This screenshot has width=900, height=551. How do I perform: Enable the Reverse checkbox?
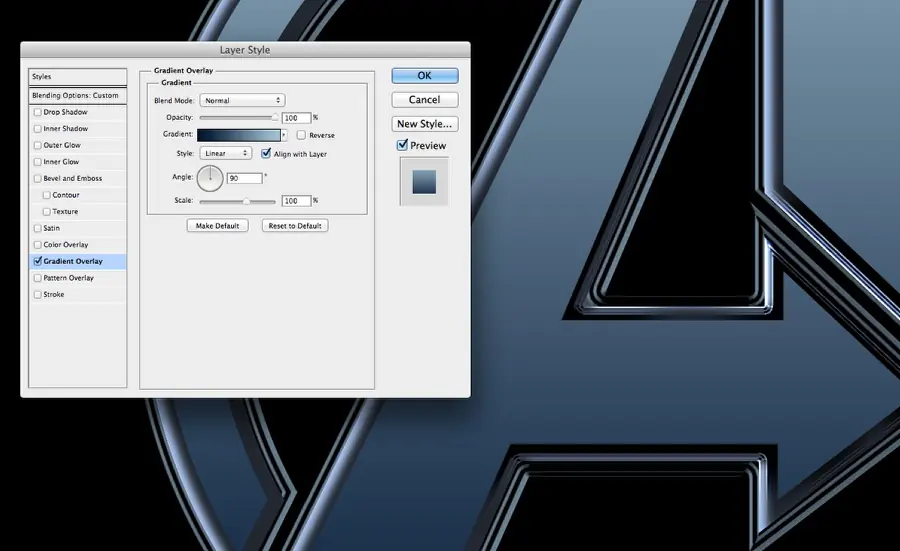301,135
